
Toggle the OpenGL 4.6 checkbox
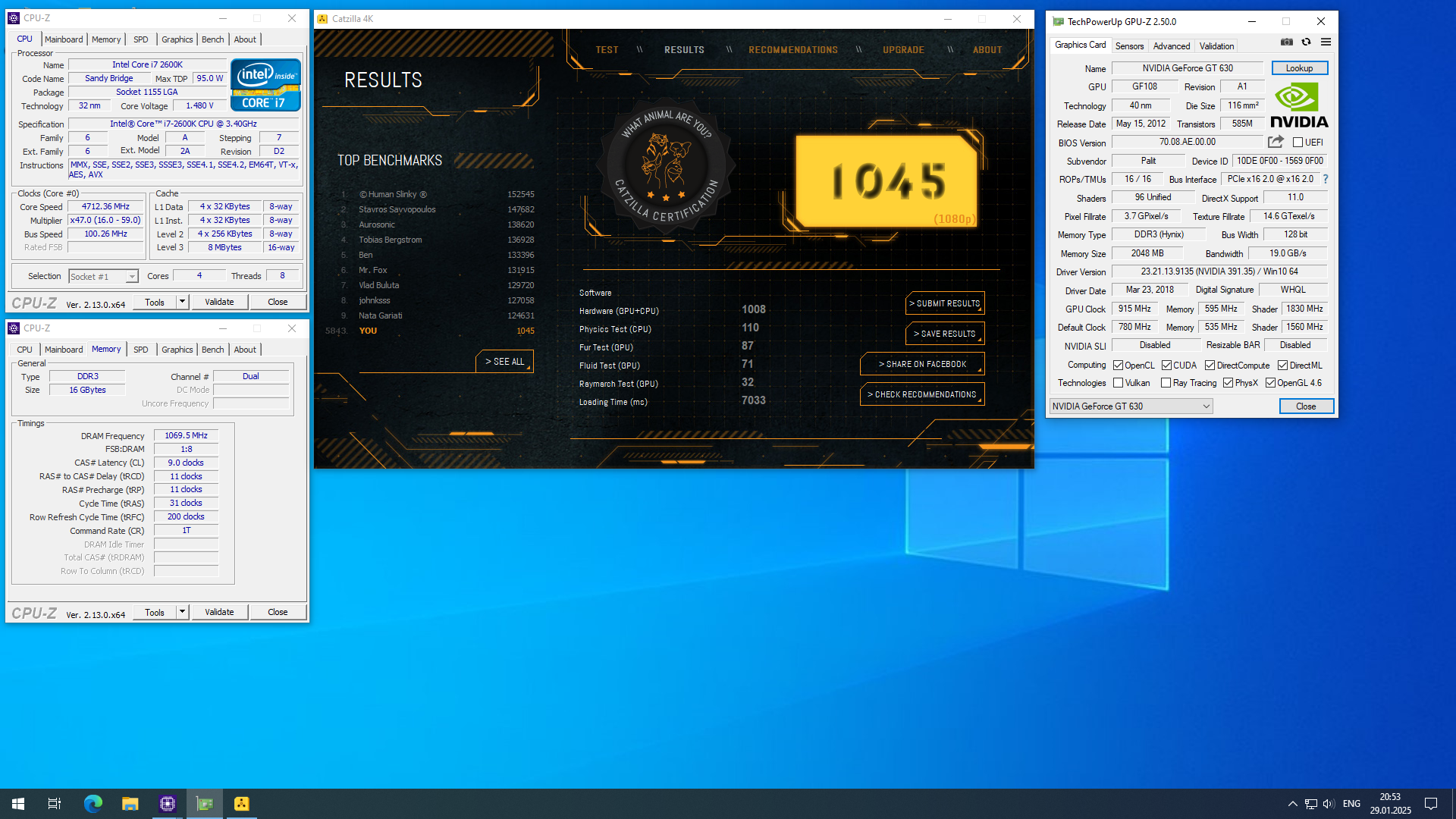1270,383
